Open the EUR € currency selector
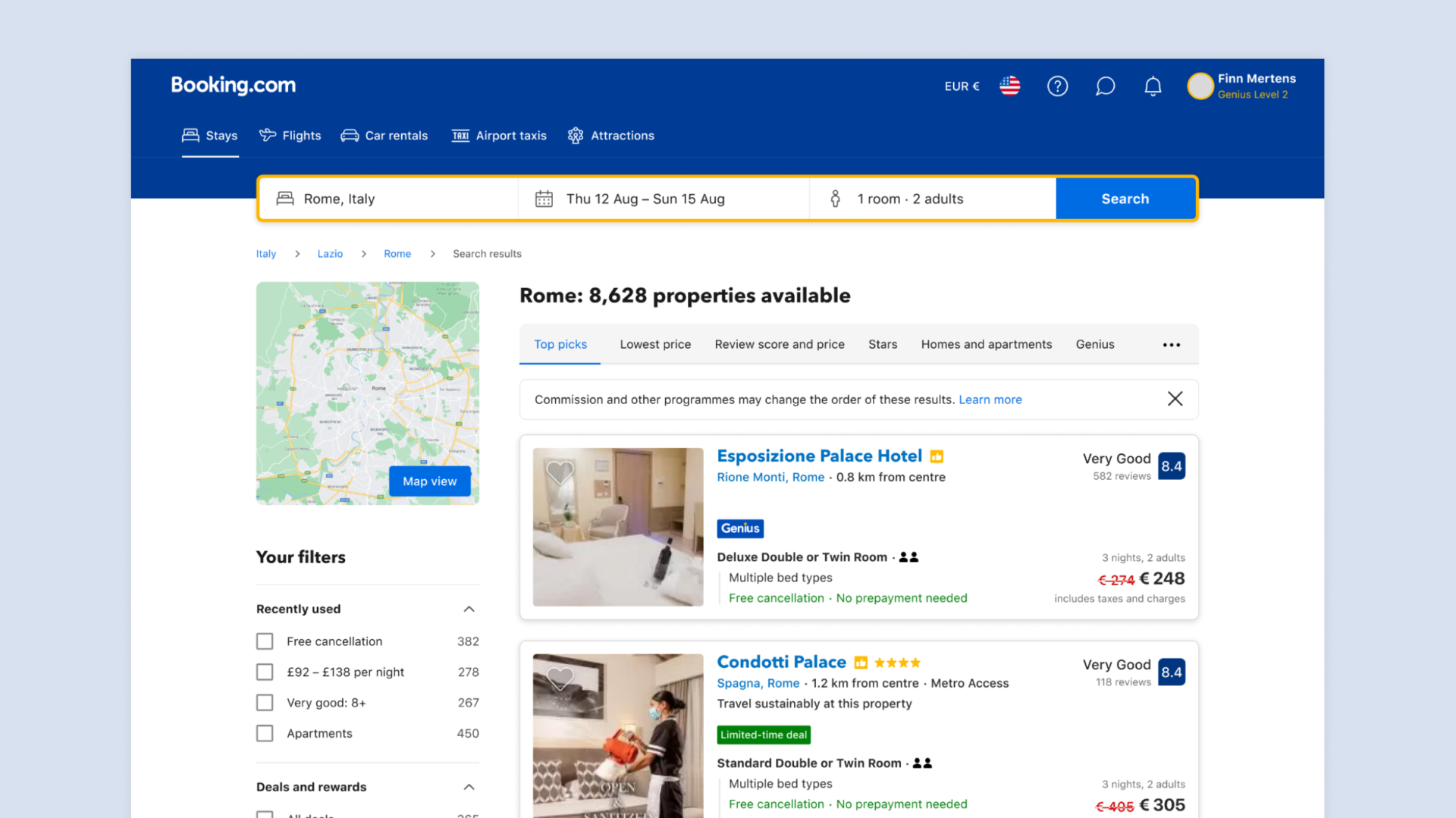 point(962,86)
